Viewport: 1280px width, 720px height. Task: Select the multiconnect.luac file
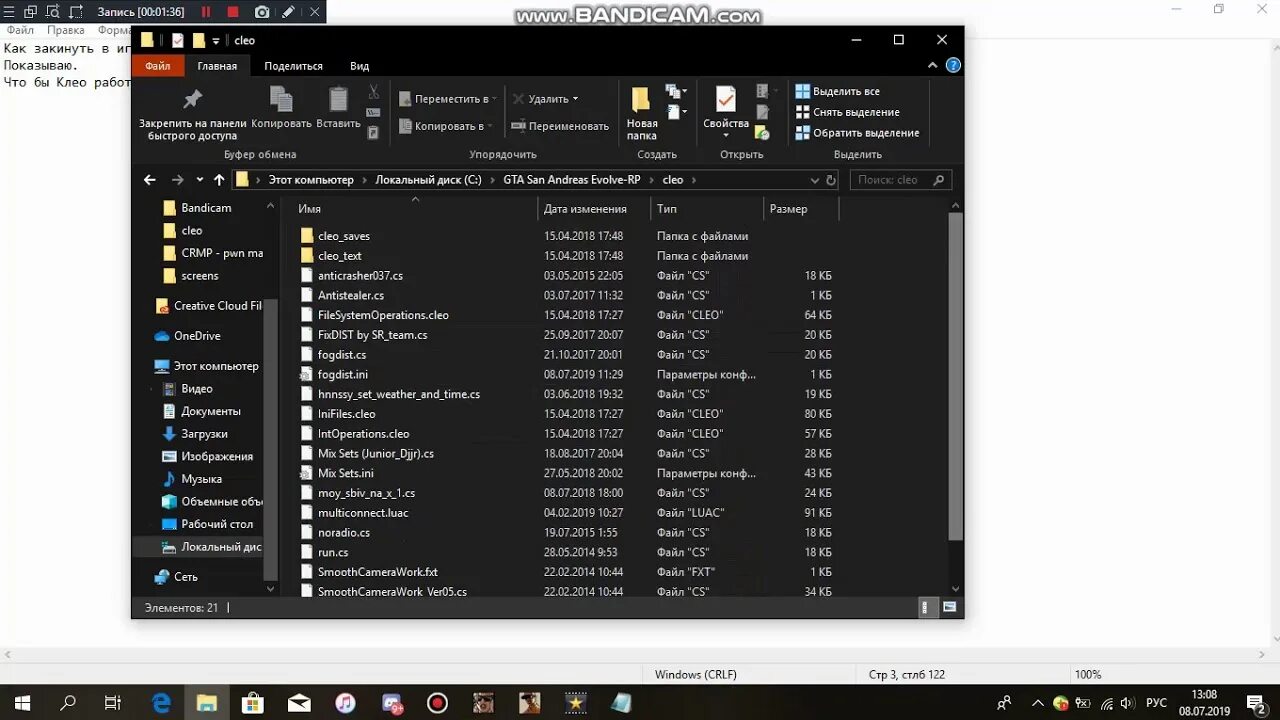pyautogui.click(x=363, y=513)
